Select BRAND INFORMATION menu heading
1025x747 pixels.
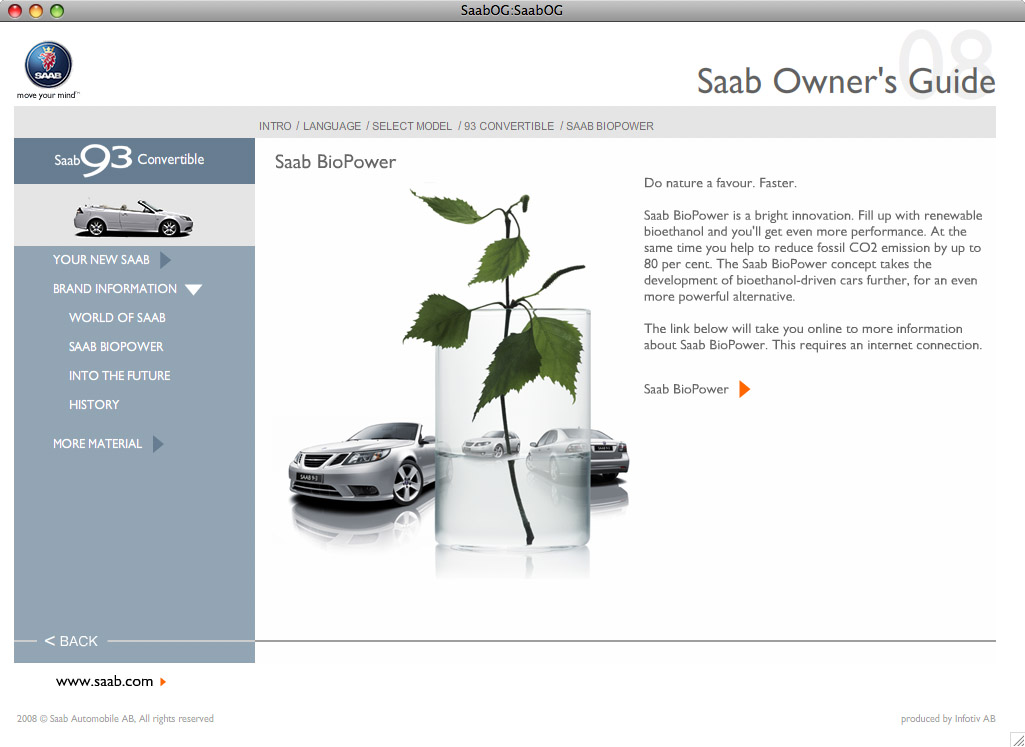(115, 289)
